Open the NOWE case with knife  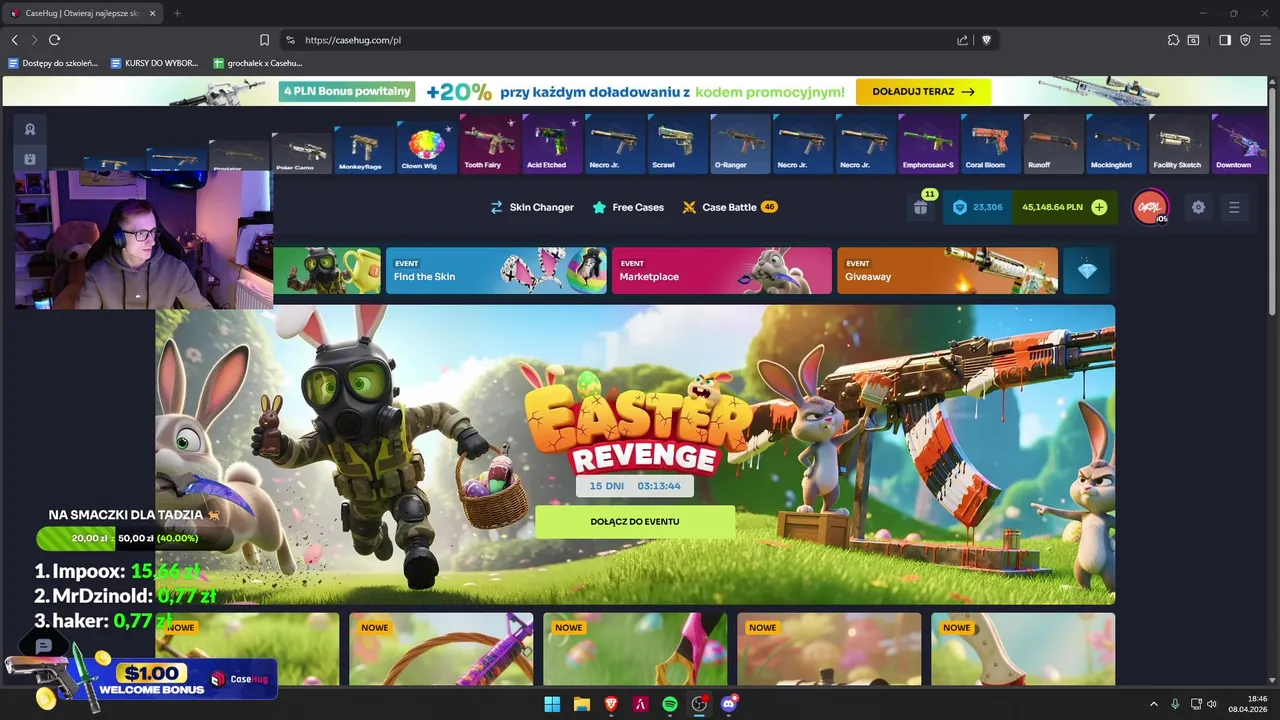(x=1023, y=649)
